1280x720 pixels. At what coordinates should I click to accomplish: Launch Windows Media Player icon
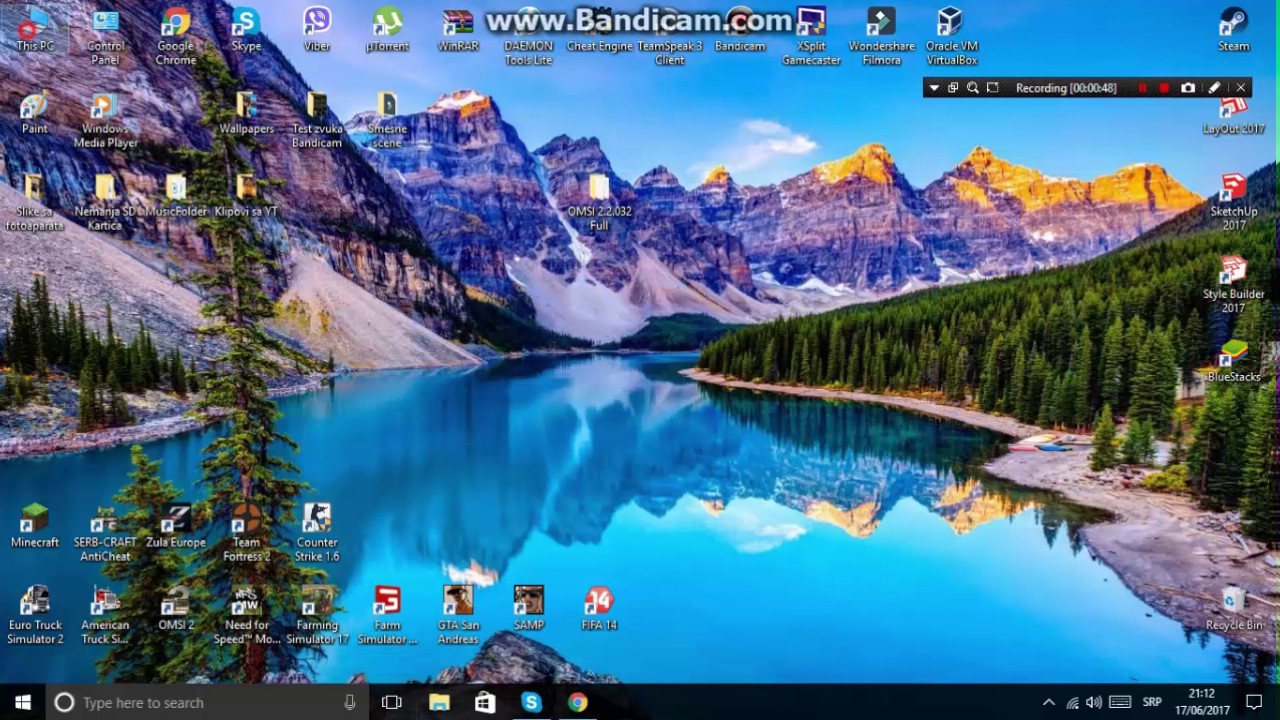105,121
